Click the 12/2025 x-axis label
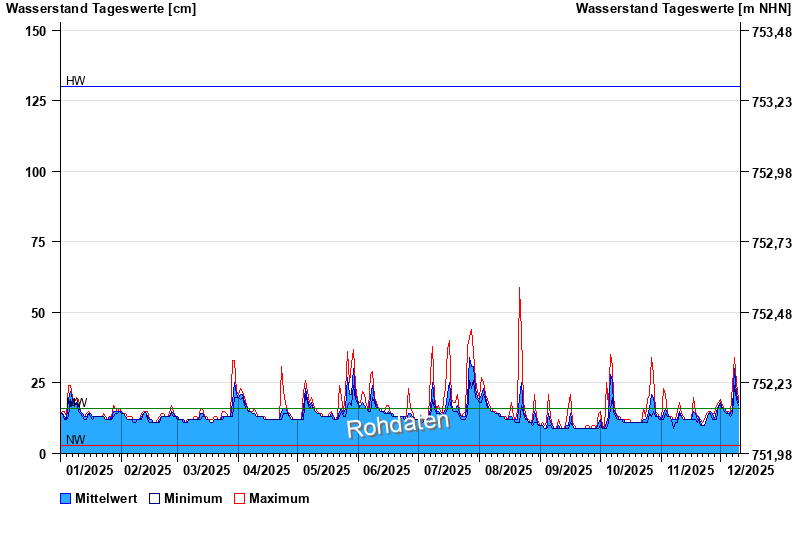 750,469
